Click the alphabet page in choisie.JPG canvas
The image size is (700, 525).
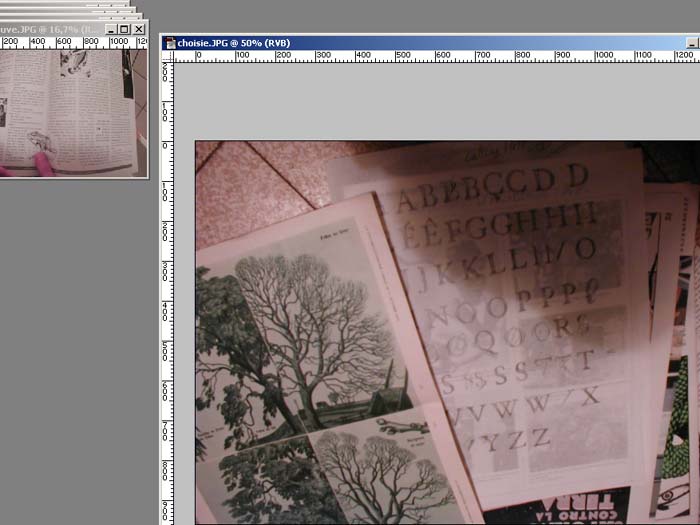click(x=513, y=312)
